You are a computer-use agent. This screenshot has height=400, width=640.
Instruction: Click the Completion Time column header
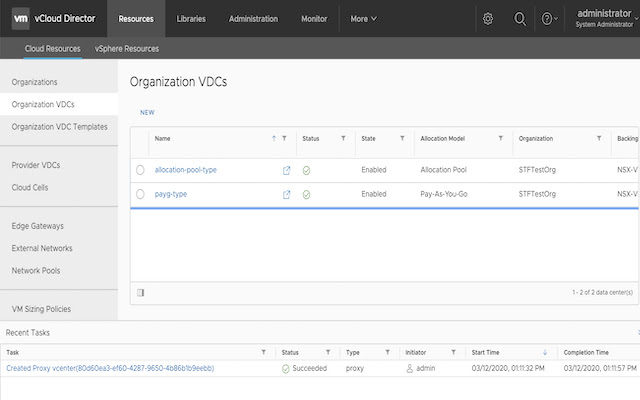(586, 352)
